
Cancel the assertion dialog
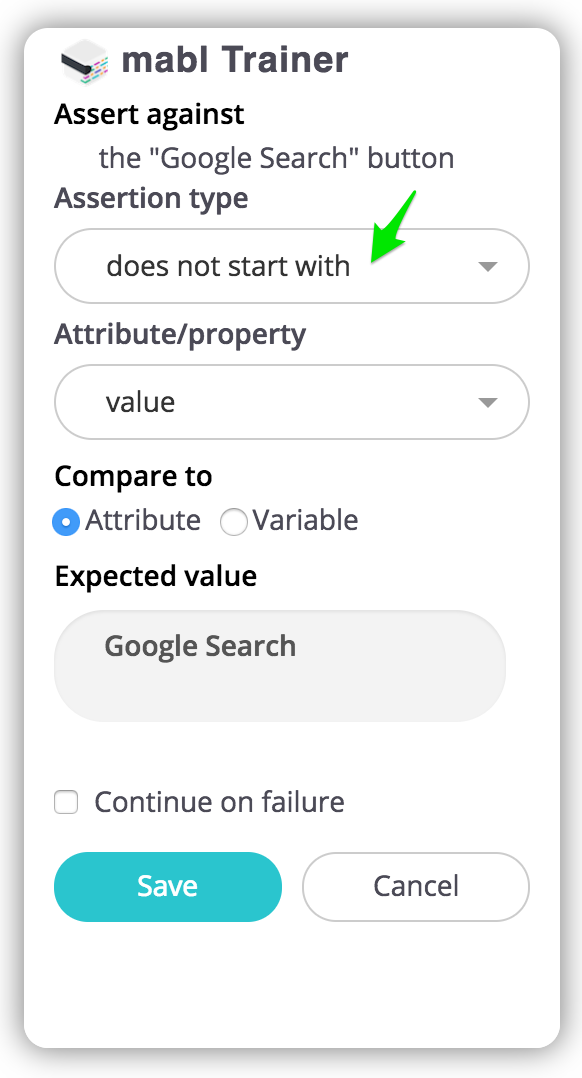pos(416,887)
